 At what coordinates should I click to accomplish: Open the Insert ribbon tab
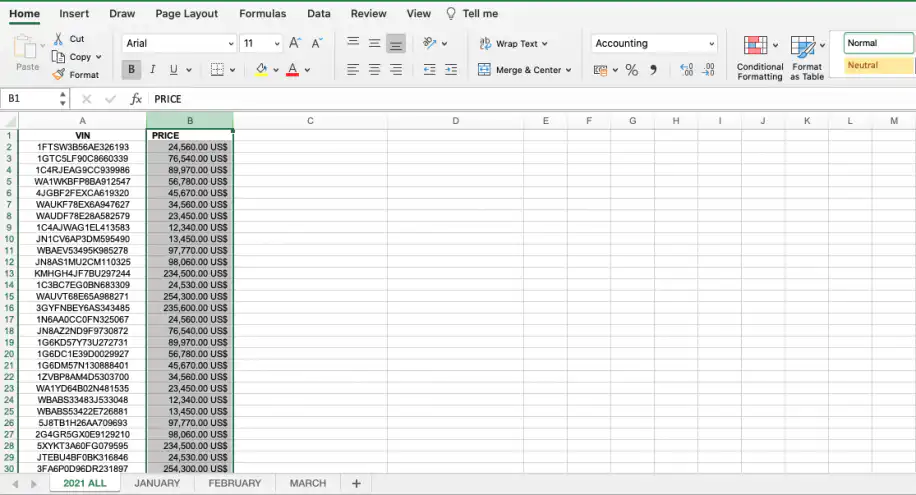point(74,13)
